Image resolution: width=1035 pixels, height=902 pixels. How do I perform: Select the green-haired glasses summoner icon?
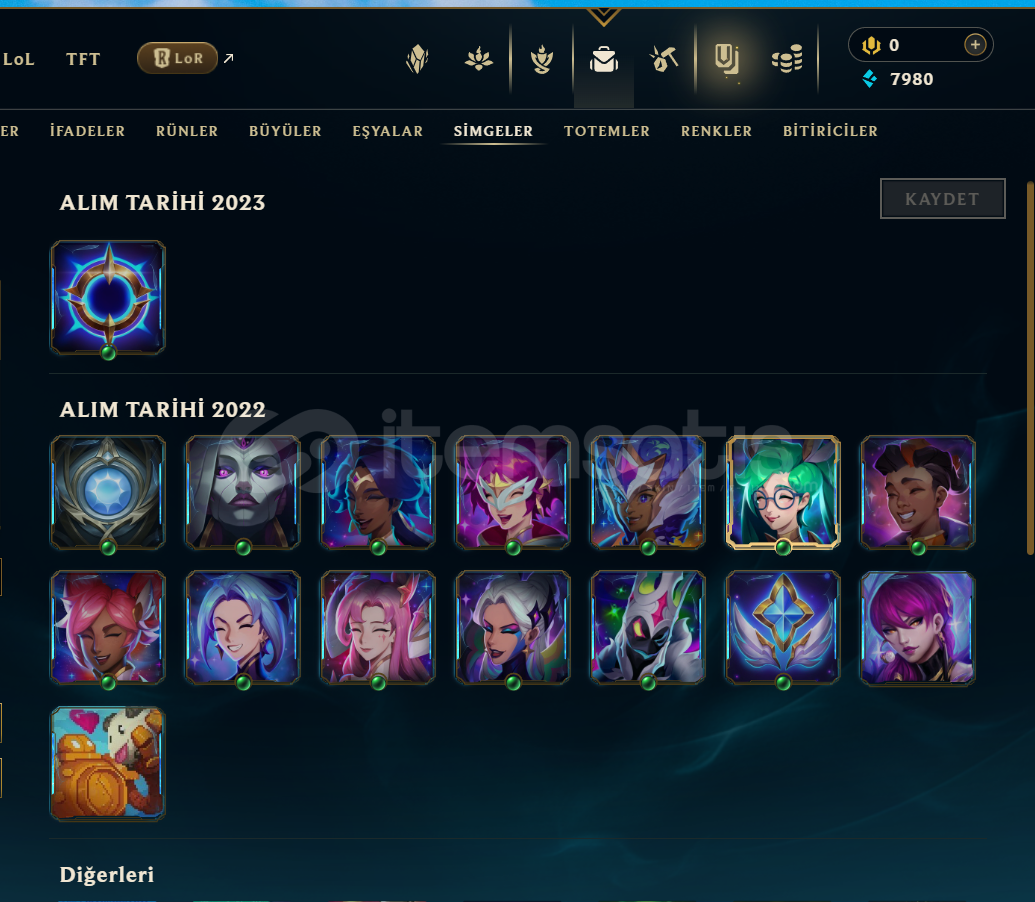coord(783,492)
